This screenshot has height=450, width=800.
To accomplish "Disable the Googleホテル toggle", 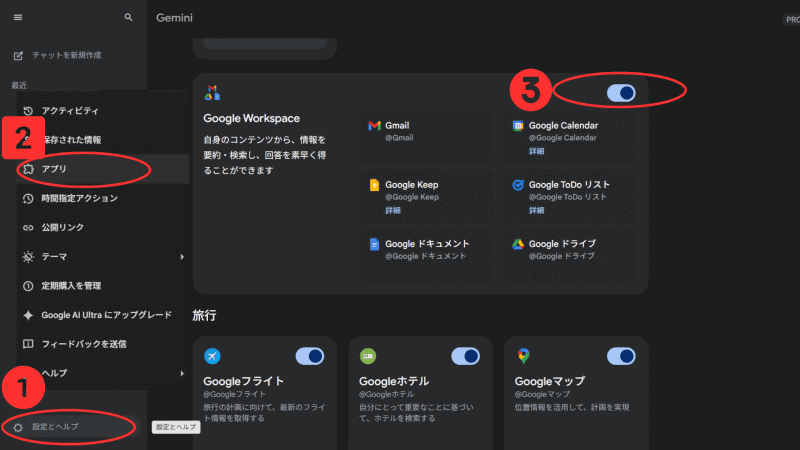I will coord(465,356).
